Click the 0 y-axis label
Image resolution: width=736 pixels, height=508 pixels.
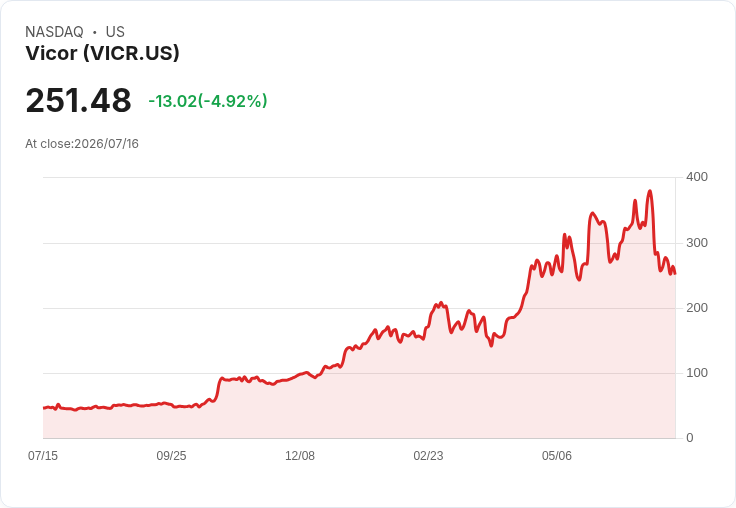tap(690, 438)
